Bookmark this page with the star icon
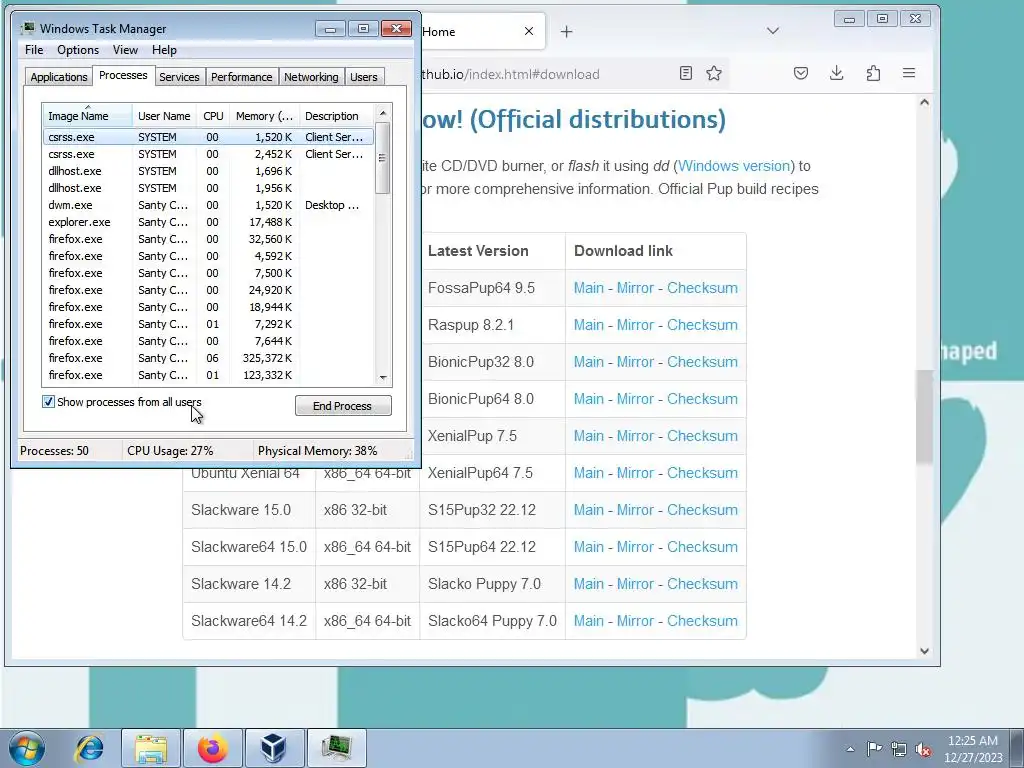1024x768 pixels. (x=714, y=73)
